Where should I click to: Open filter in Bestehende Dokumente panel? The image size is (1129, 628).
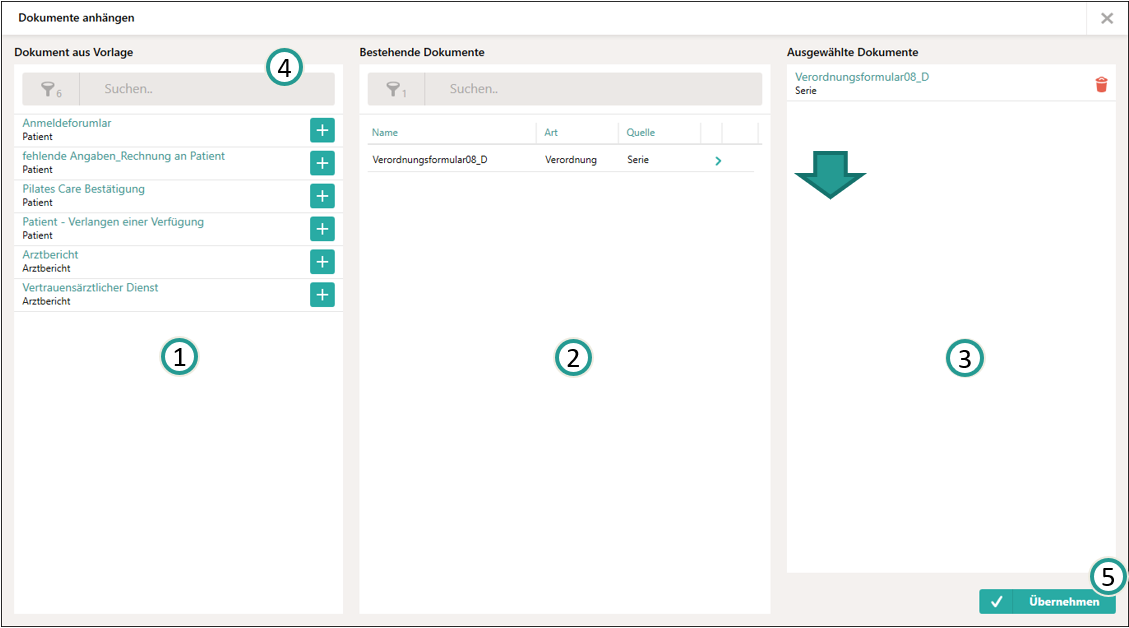click(396, 89)
